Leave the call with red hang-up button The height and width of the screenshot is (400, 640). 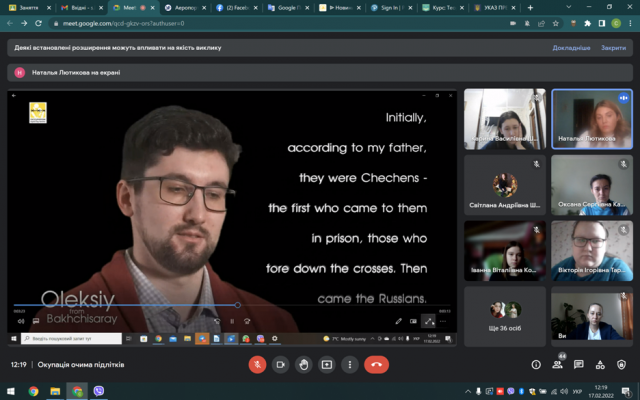[376, 364]
